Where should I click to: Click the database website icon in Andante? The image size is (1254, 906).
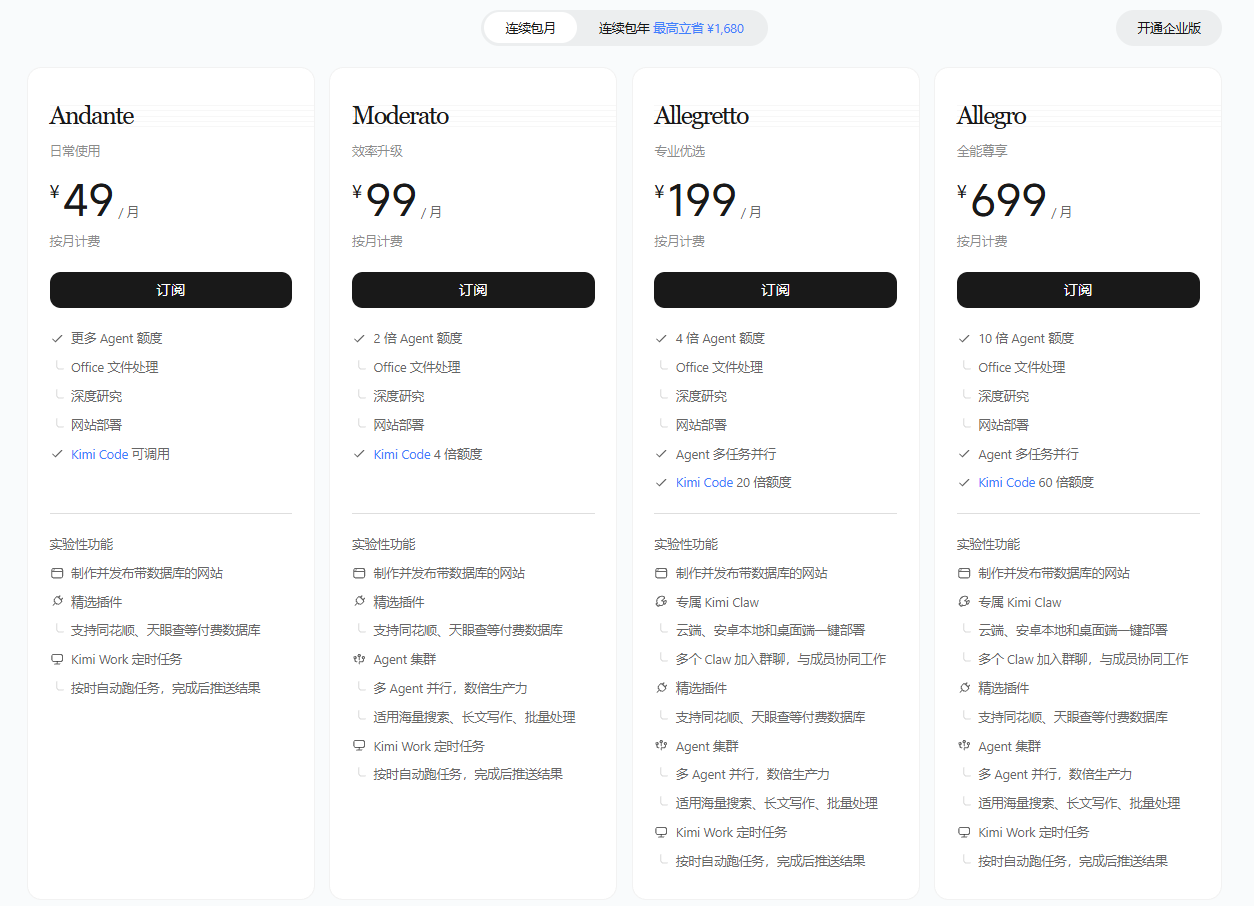[57, 574]
